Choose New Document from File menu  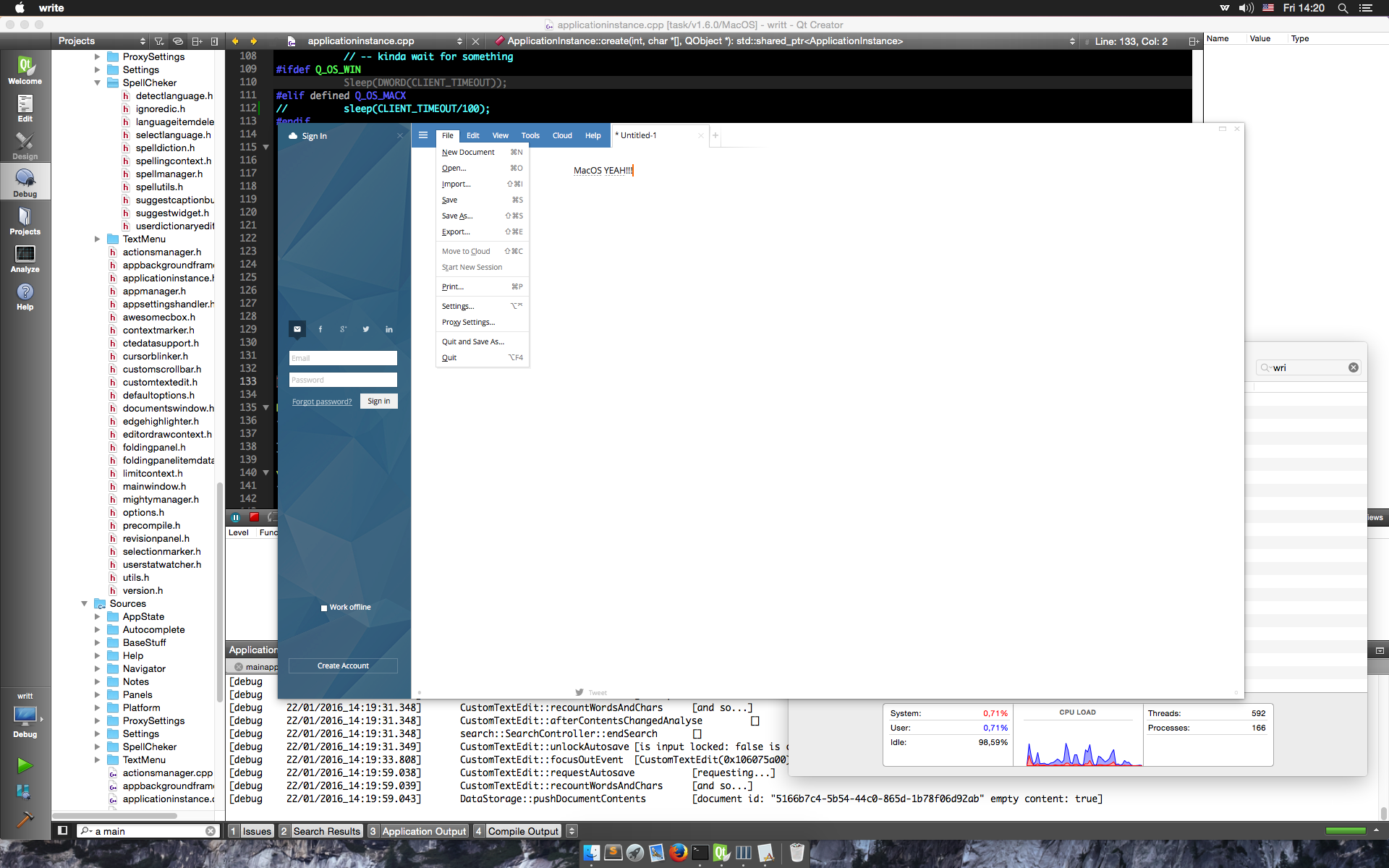[x=483, y=152]
